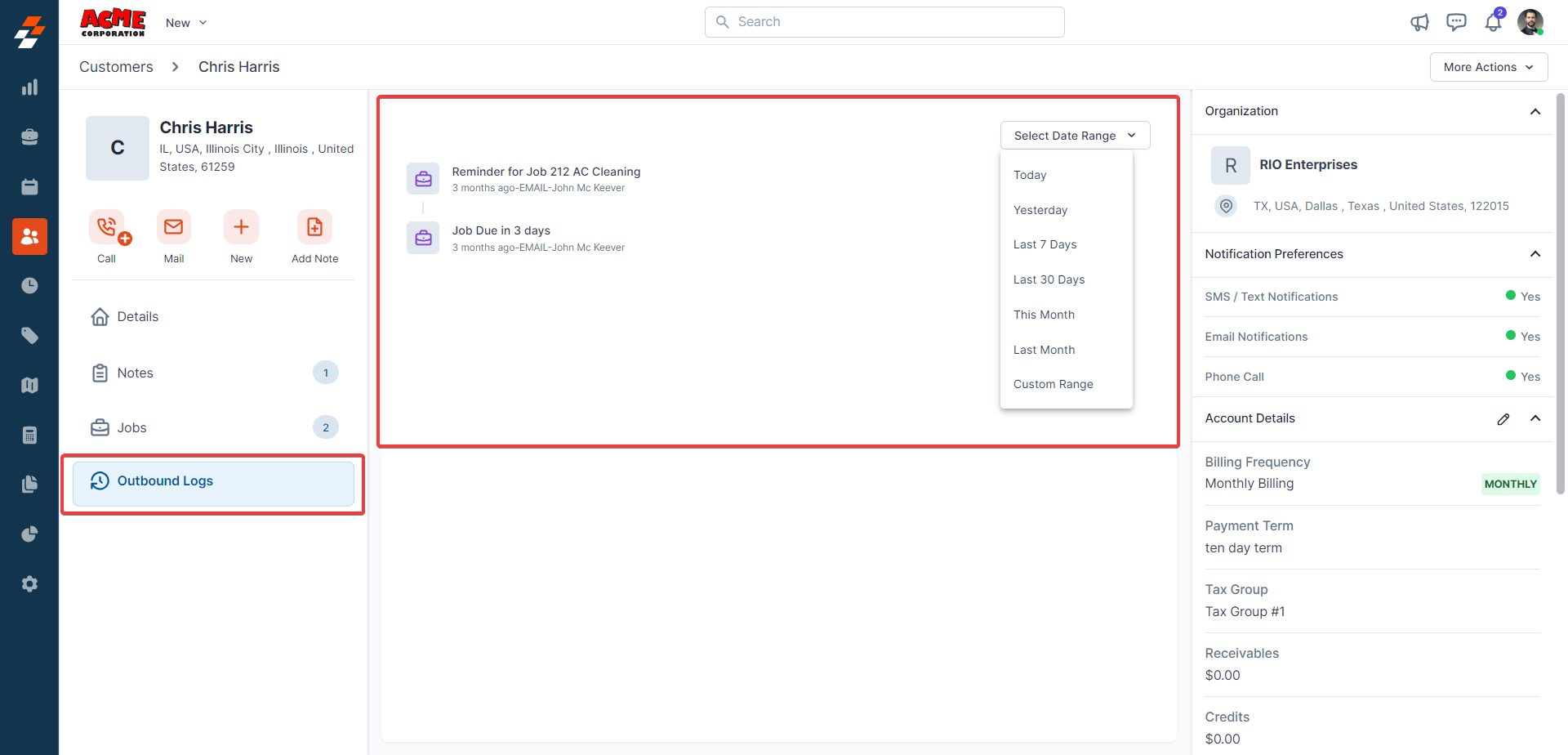Click the app logo at sidebar top
The height and width of the screenshot is (755, 1568).
click(x=29, y=32)
